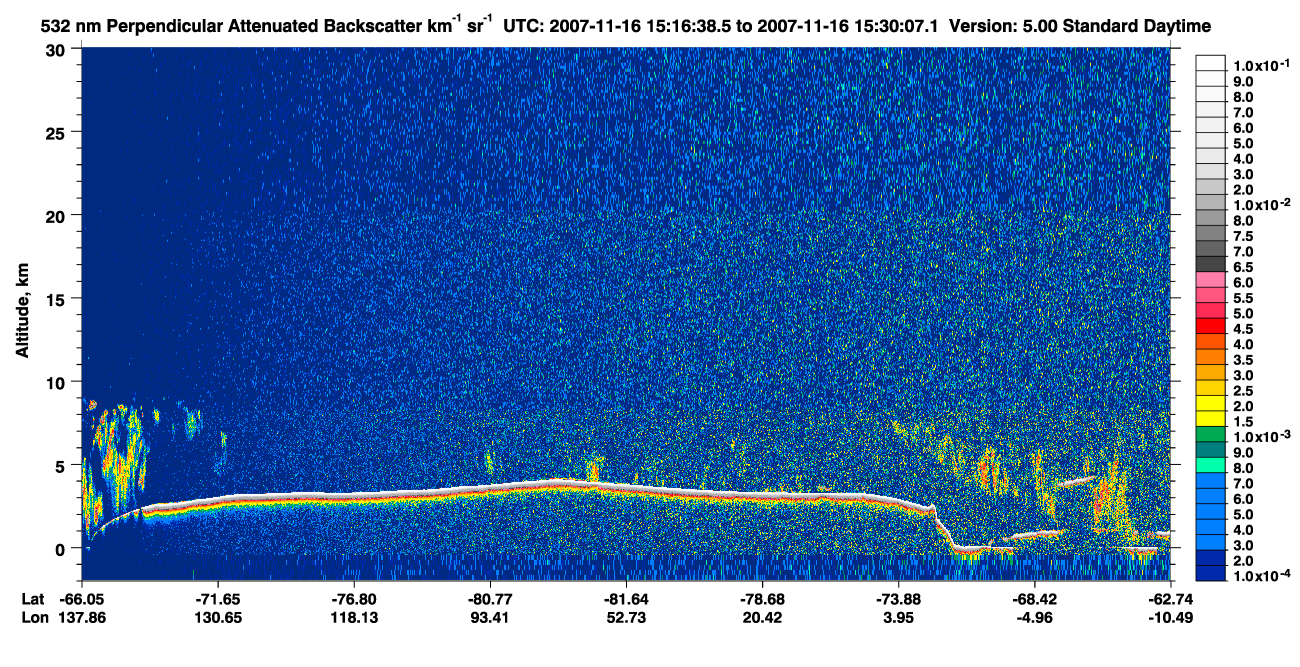The image size is (1300, 667).
Task: Click the latitude value '-76.80'
Action: pos(355,598)
